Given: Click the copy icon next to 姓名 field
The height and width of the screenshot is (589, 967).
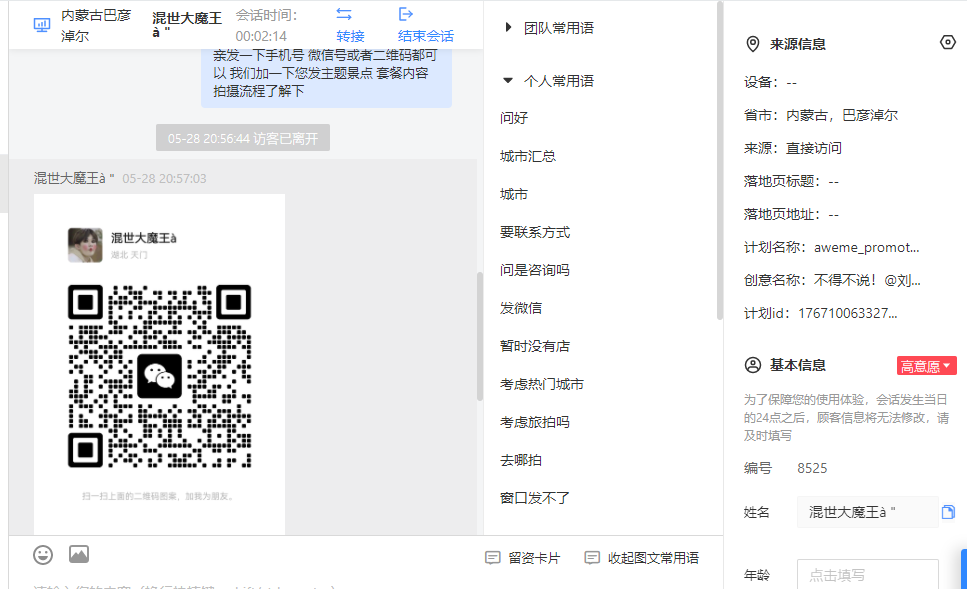Looking at the screenshot, I should pos(948,512).
